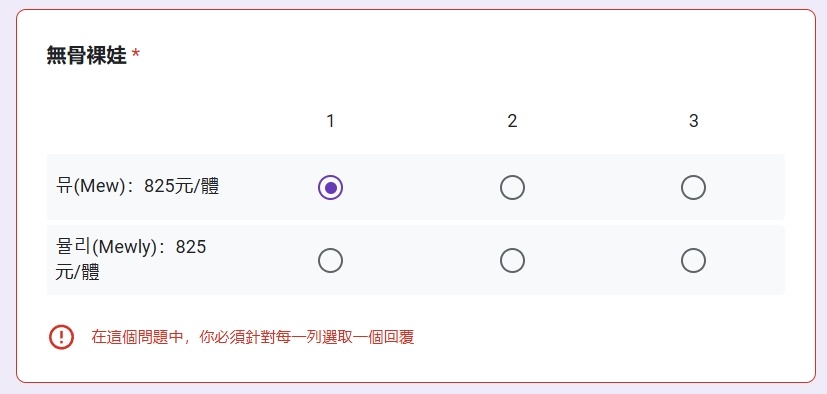Screen dimensions: 827x394
Task: Click the 825 number in the Mewly label
Action: [191, 247]
